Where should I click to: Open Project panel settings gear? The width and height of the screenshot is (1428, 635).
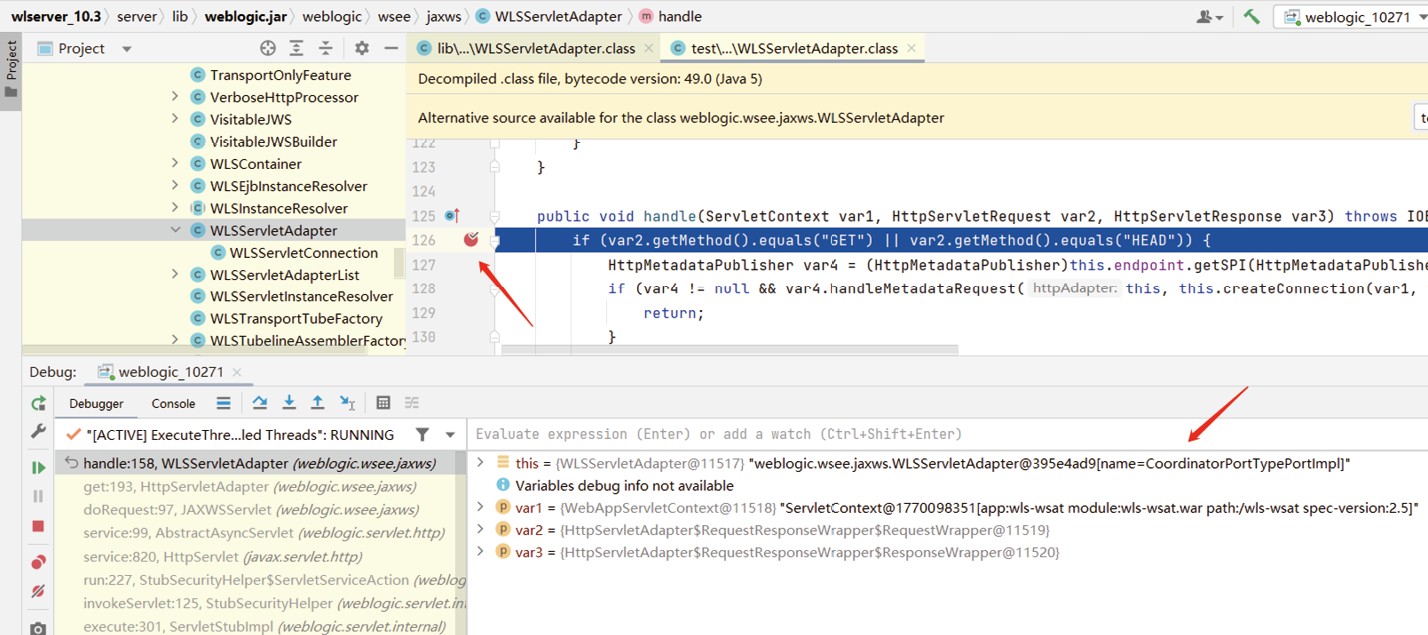pos(362,48)
